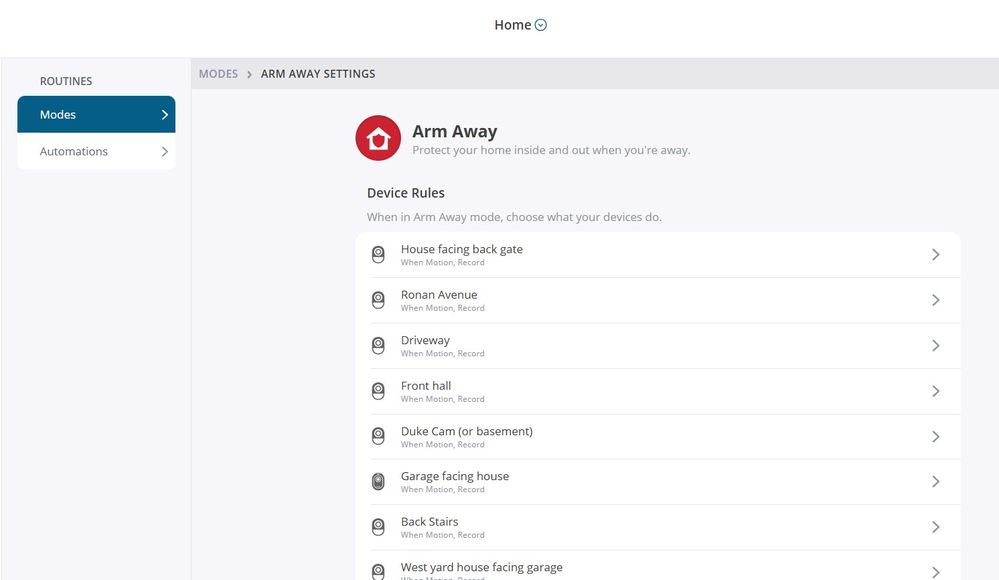
Task: Click camera icon for Driveway
Action: click(378, 345)
